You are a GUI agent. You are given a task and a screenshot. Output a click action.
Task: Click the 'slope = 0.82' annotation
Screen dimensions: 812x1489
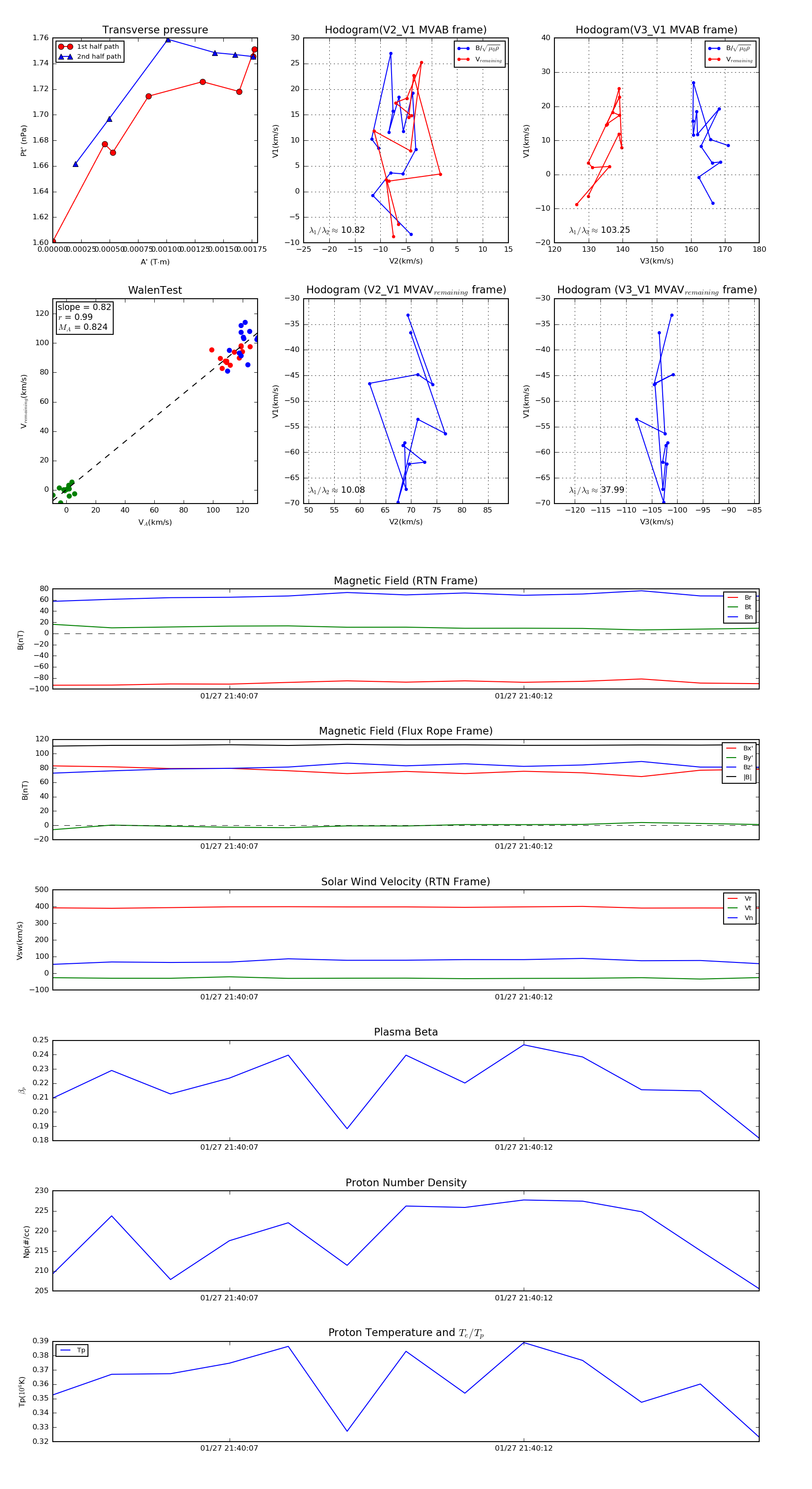pos(84,307)
